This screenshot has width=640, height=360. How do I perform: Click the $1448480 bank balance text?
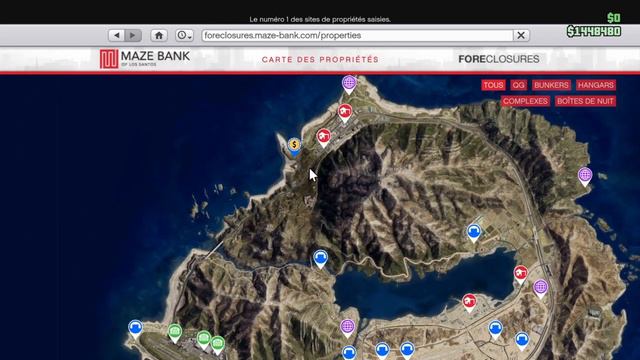594,31
